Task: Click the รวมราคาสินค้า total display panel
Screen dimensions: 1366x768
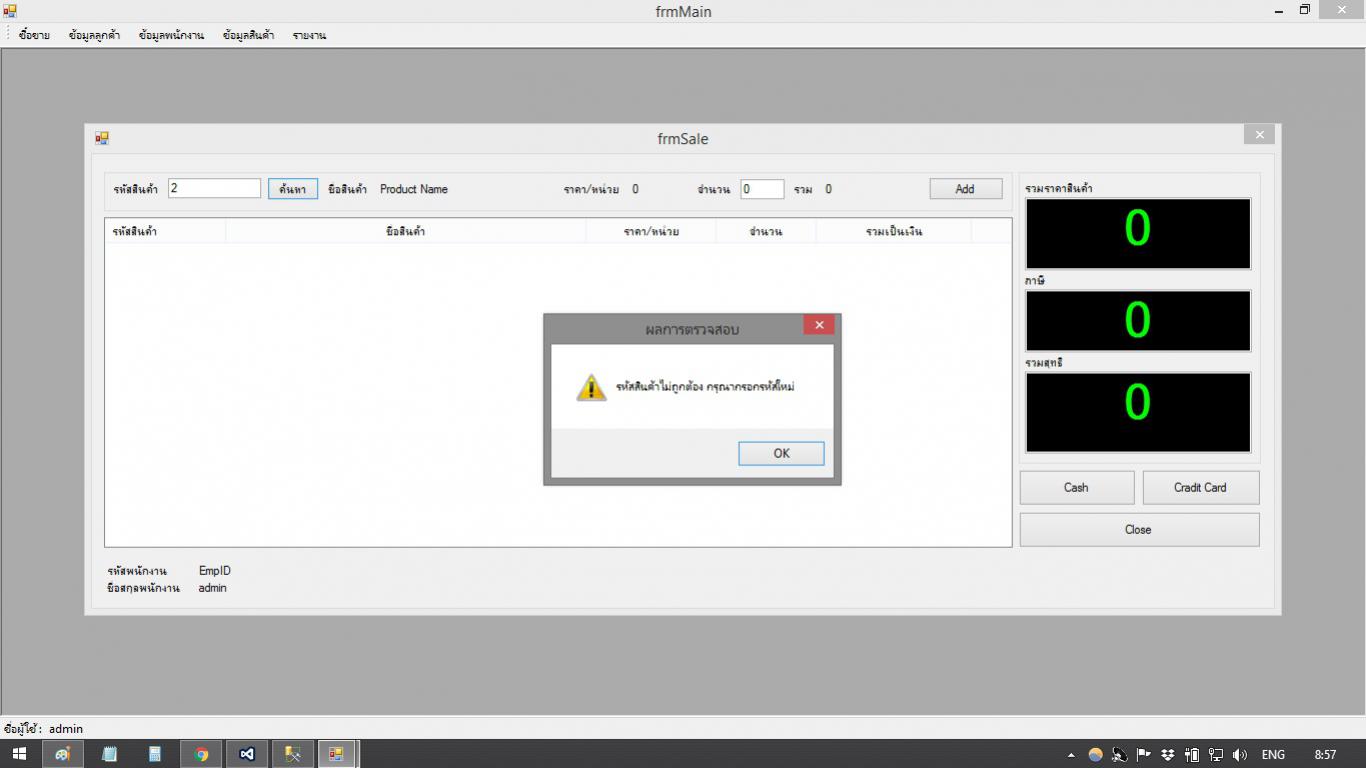Action: pyautogui.click(x=1138, y=233)
